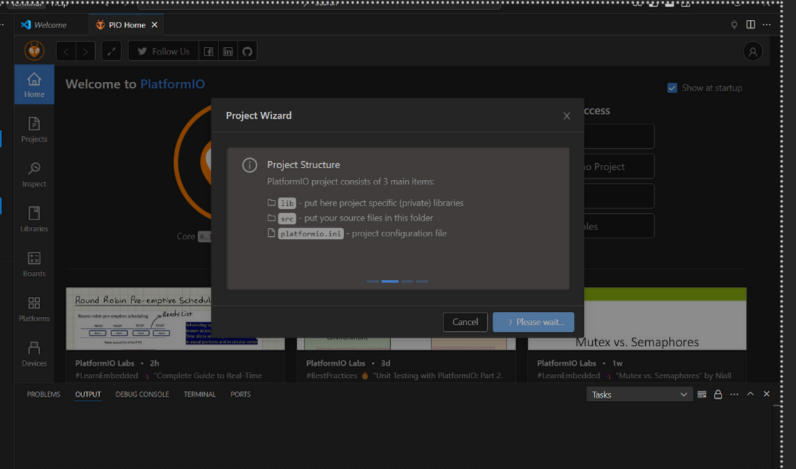Click PlatformIO Labs 3d post header
Image resolution: width=796 pixels, height=469 pixels.
point(348,363)
